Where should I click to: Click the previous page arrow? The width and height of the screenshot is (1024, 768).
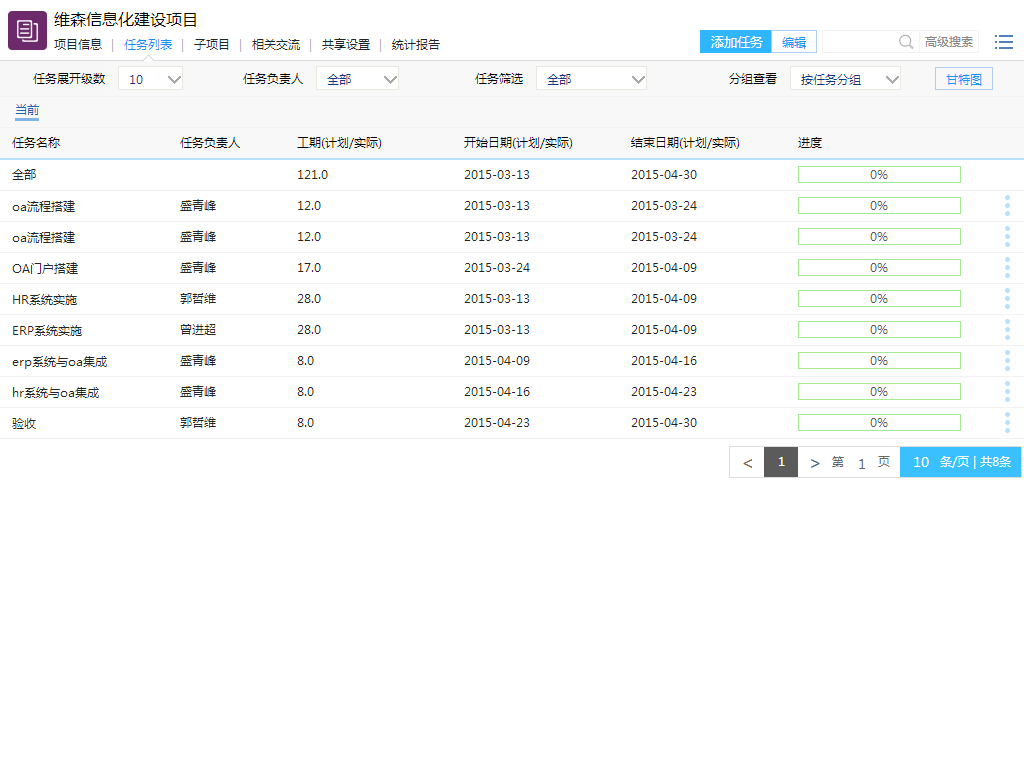pyautogui.click(x=747, y=462)
